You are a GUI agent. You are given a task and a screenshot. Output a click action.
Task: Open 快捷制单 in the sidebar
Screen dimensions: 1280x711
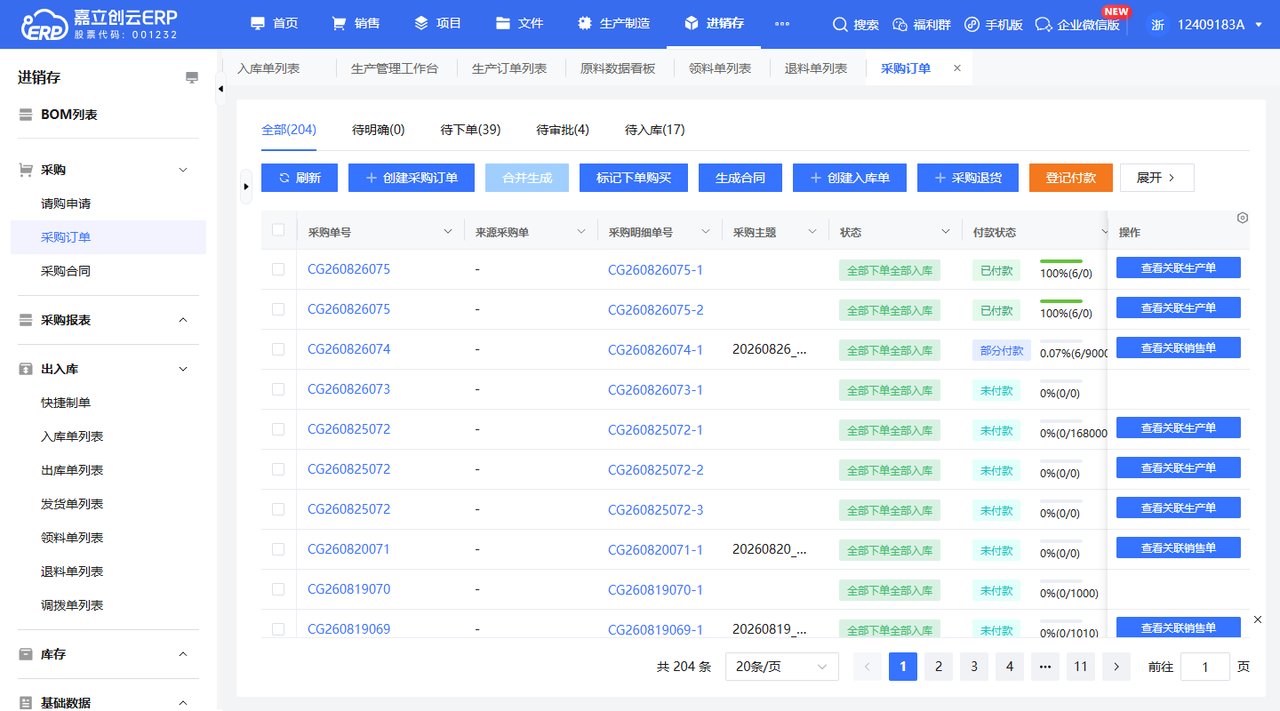[66, 403]
